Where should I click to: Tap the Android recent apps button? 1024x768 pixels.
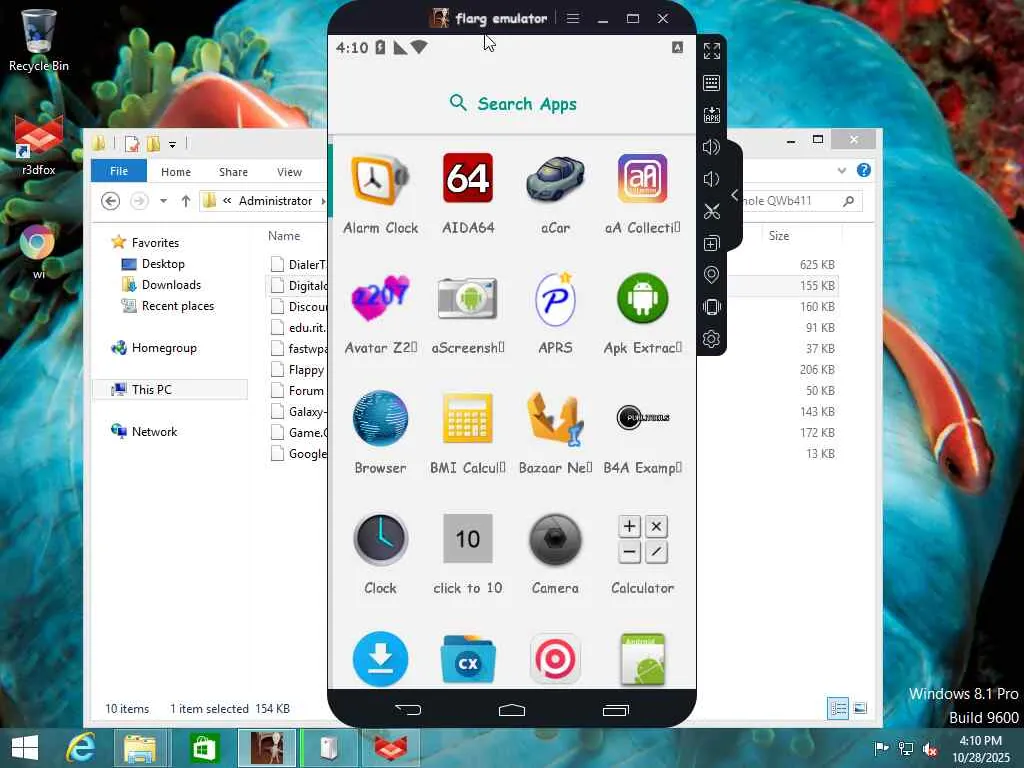616,710
